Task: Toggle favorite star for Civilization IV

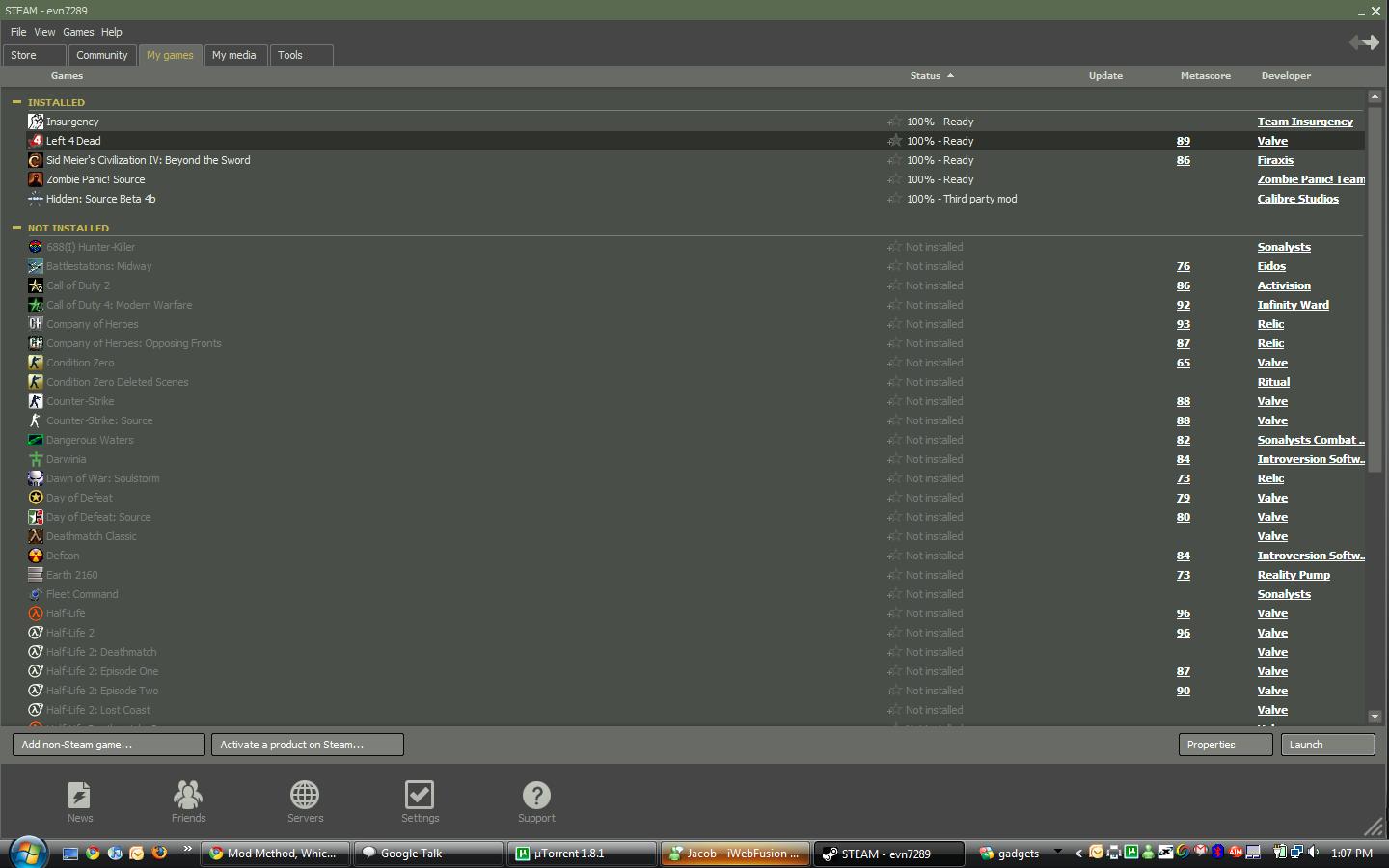Action: point(894,160)
